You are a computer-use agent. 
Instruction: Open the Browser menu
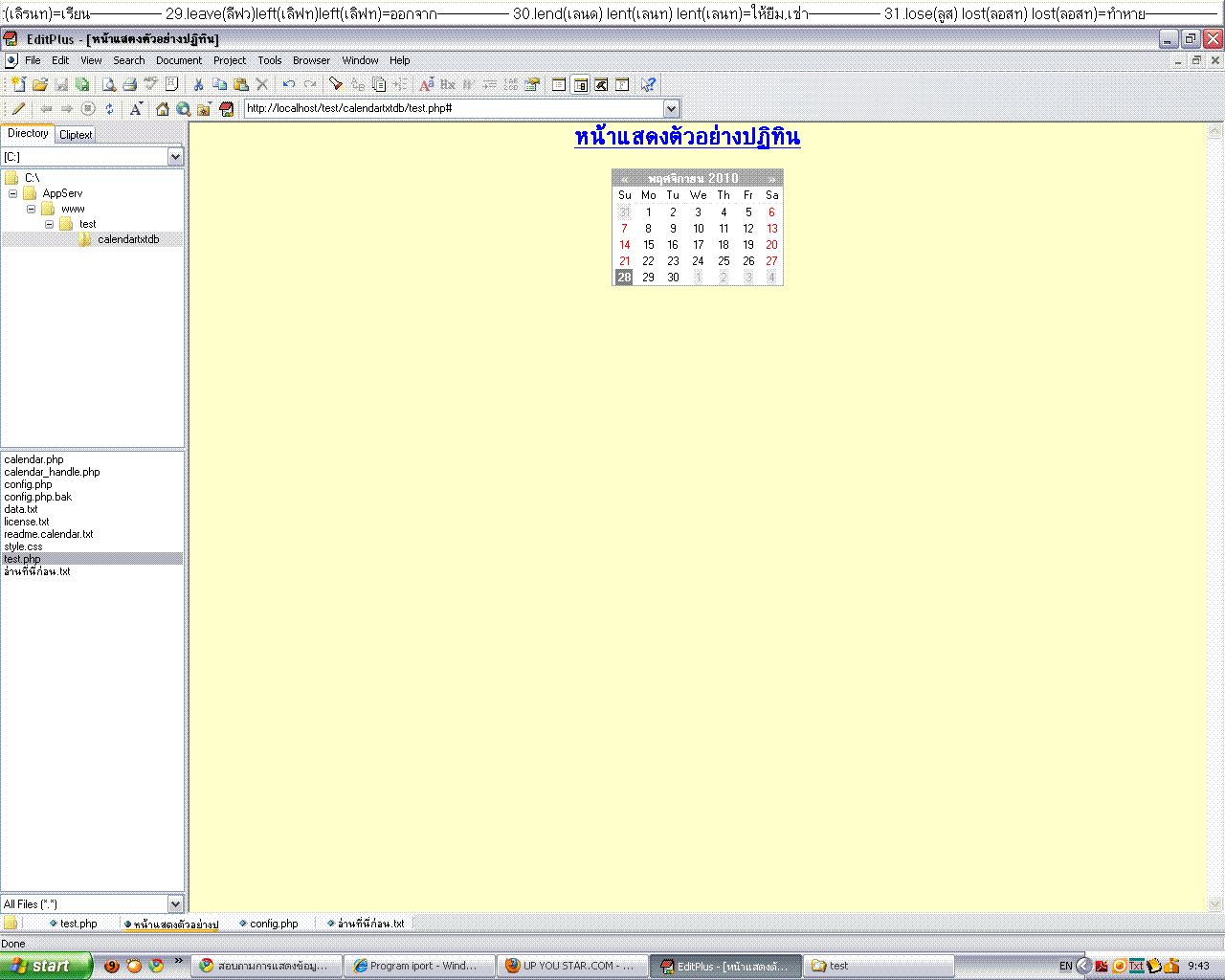311,60
